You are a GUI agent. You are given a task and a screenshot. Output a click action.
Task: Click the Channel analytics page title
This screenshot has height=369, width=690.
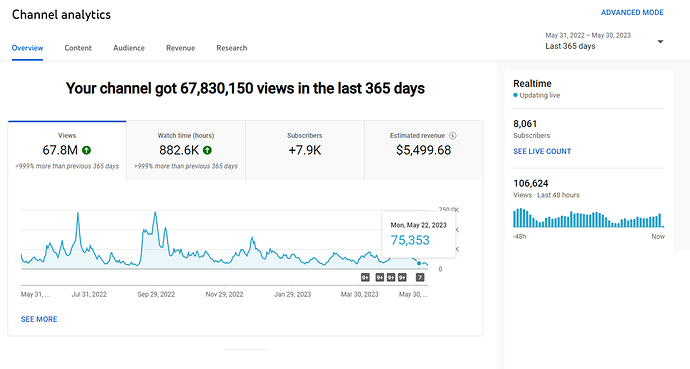click(61, 15)
